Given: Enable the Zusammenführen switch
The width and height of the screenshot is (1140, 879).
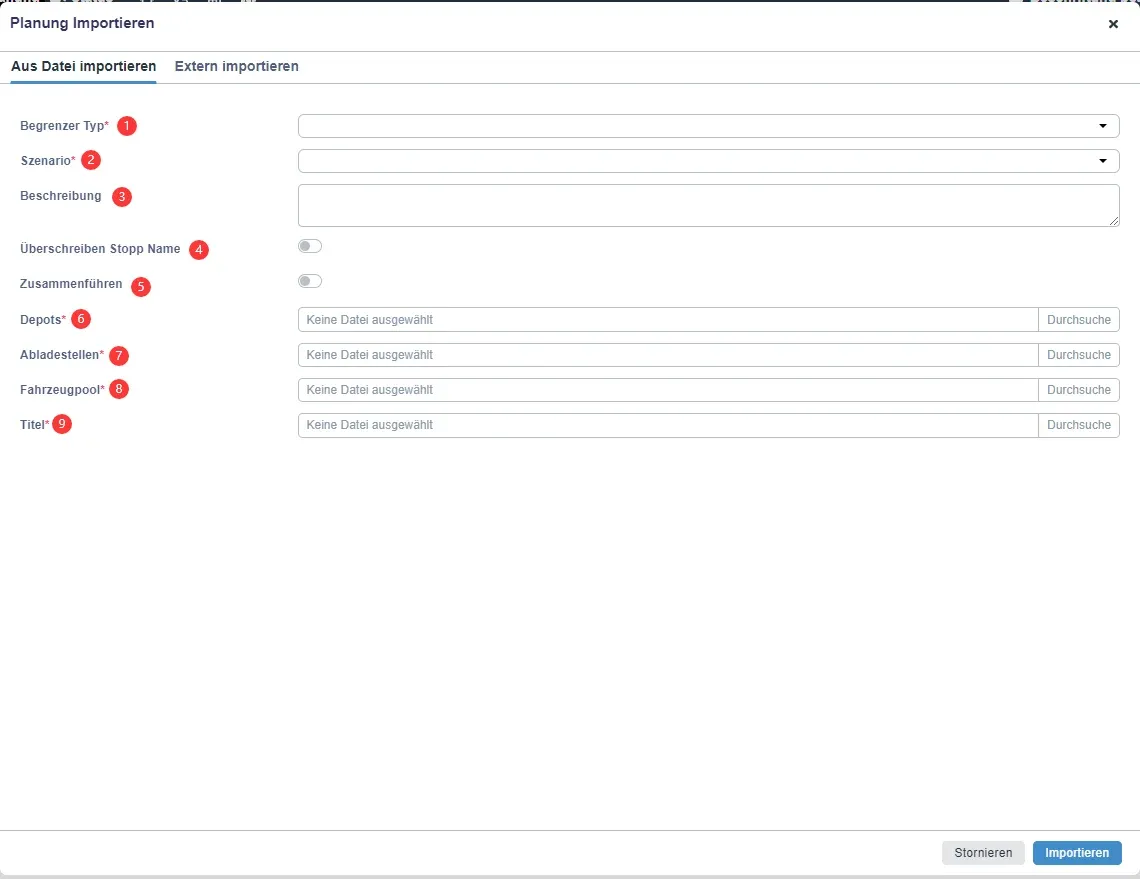Looking at the screenshot, I should pos(310,281).
